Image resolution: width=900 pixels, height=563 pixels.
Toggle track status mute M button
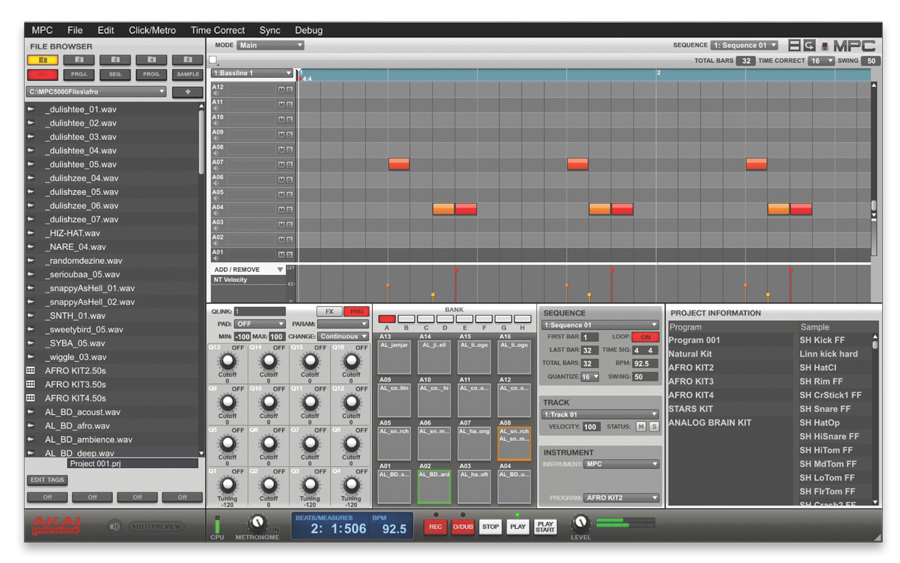[x=641, y=426]
